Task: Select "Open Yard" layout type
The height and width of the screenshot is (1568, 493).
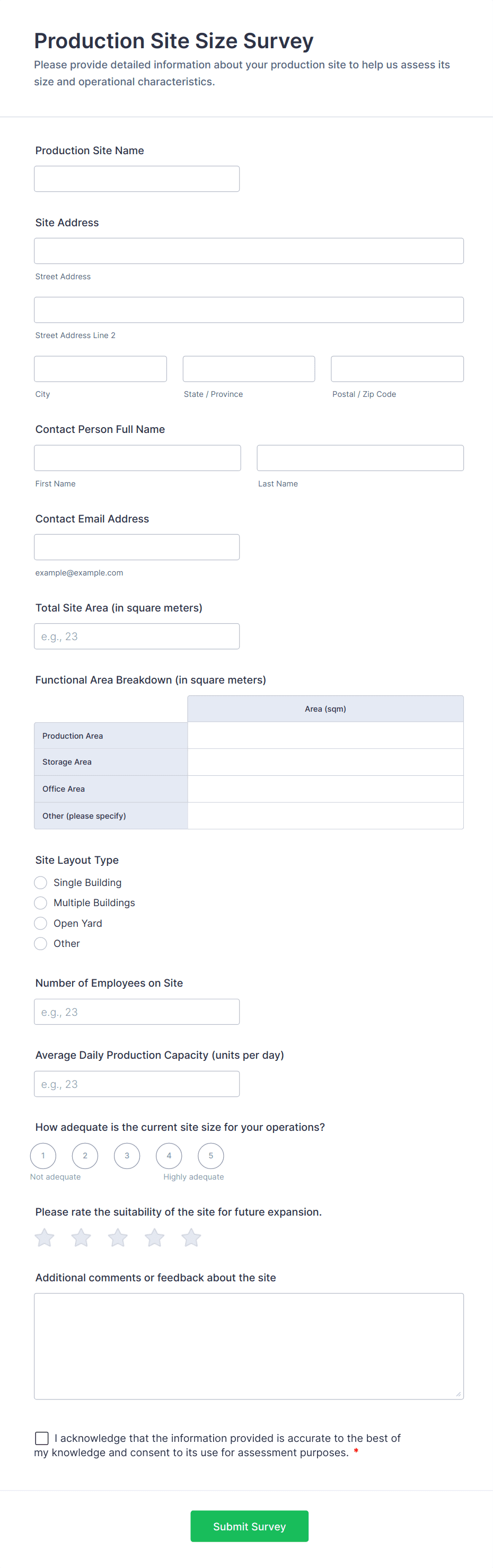Action: (x=40, y=923)
